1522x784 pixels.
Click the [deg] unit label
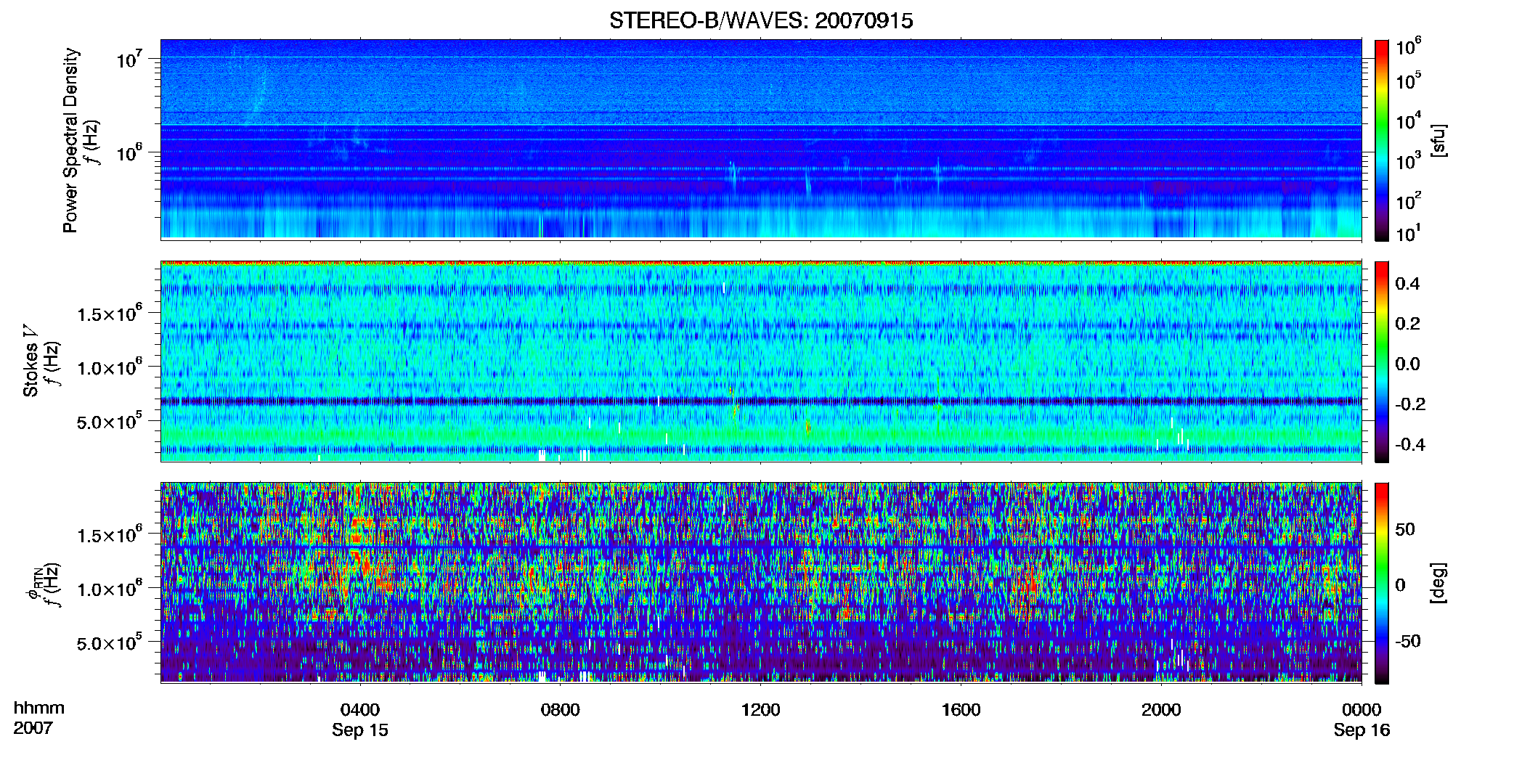pos(1438,583)
